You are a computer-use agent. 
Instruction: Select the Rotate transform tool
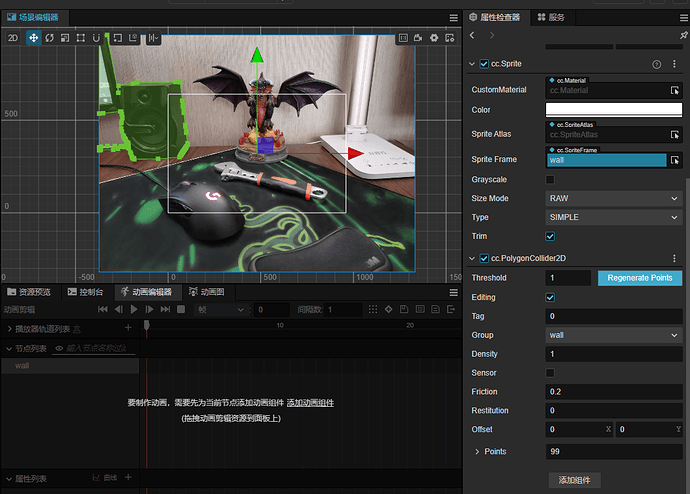(49, 38)
